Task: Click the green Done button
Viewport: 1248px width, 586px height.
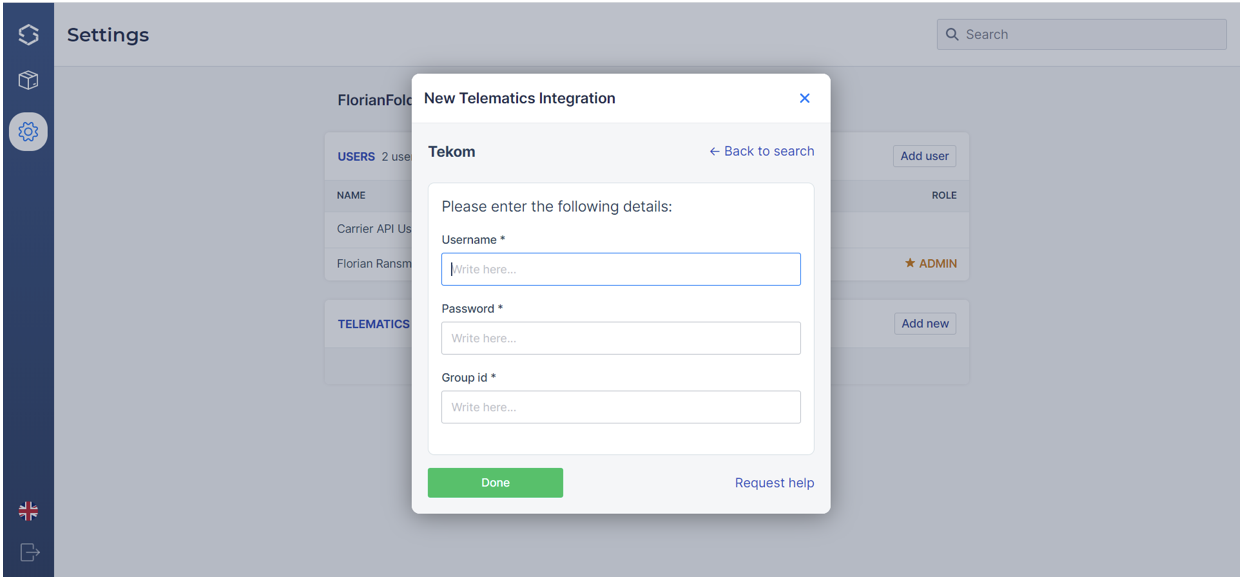Action: click(495, 483)
